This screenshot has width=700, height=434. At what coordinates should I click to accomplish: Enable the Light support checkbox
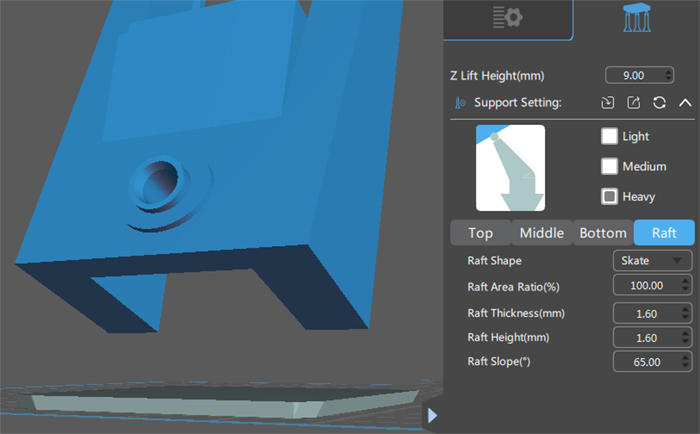(x=609, y=136)
